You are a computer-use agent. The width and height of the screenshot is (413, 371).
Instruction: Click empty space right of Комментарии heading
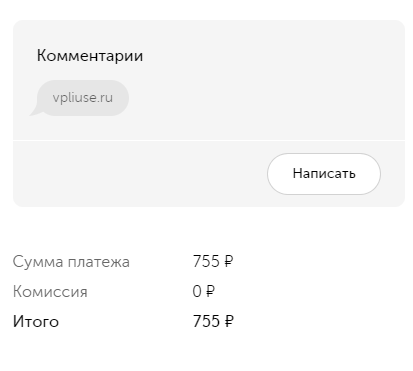(273, 56)
